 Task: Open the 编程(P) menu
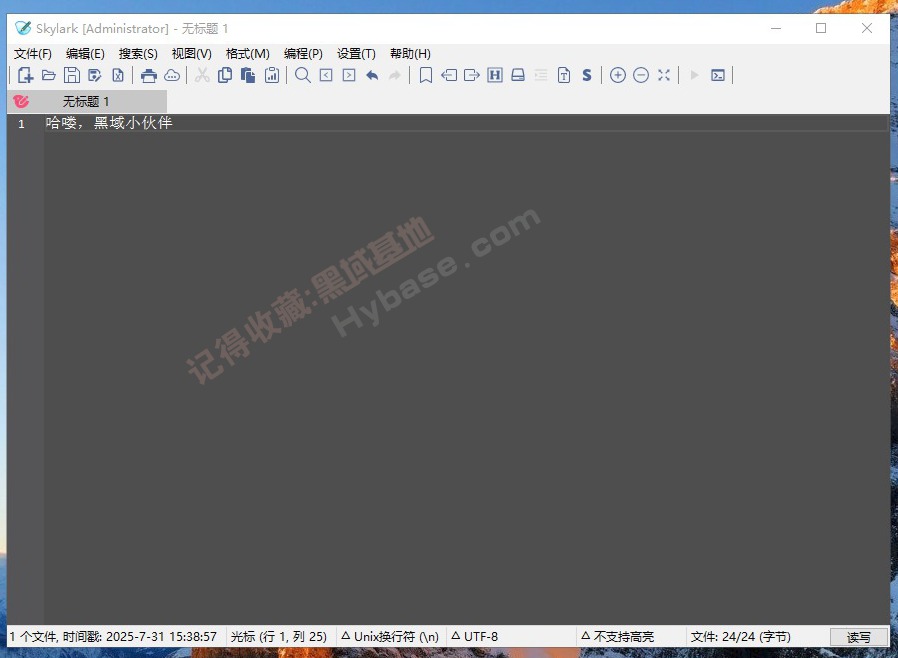pyautogui.click(x=303, y=54)
